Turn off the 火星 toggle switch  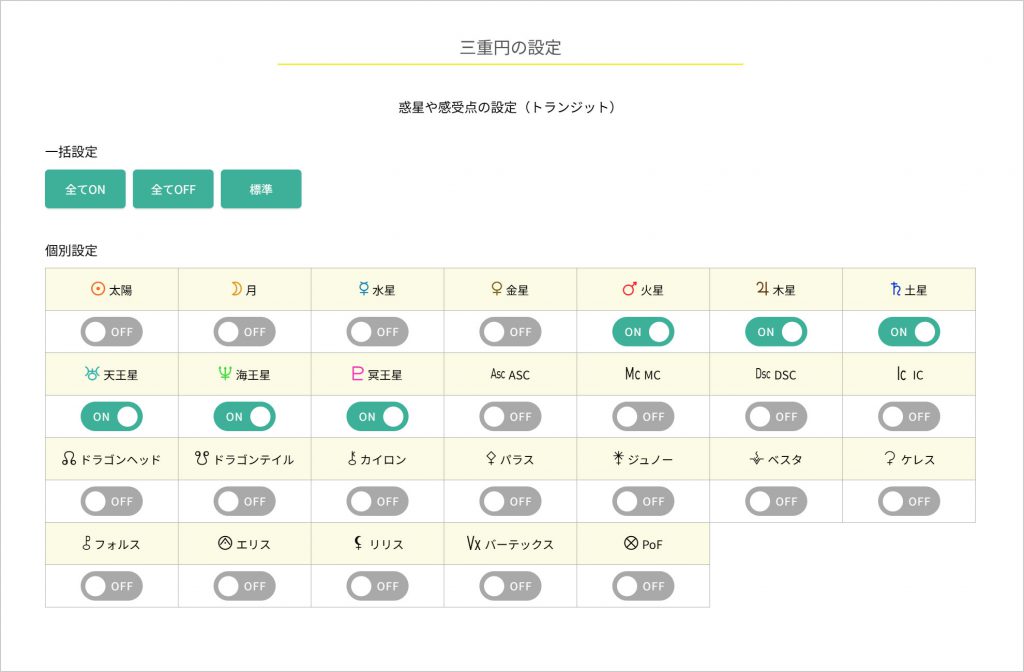coord(643,331)
